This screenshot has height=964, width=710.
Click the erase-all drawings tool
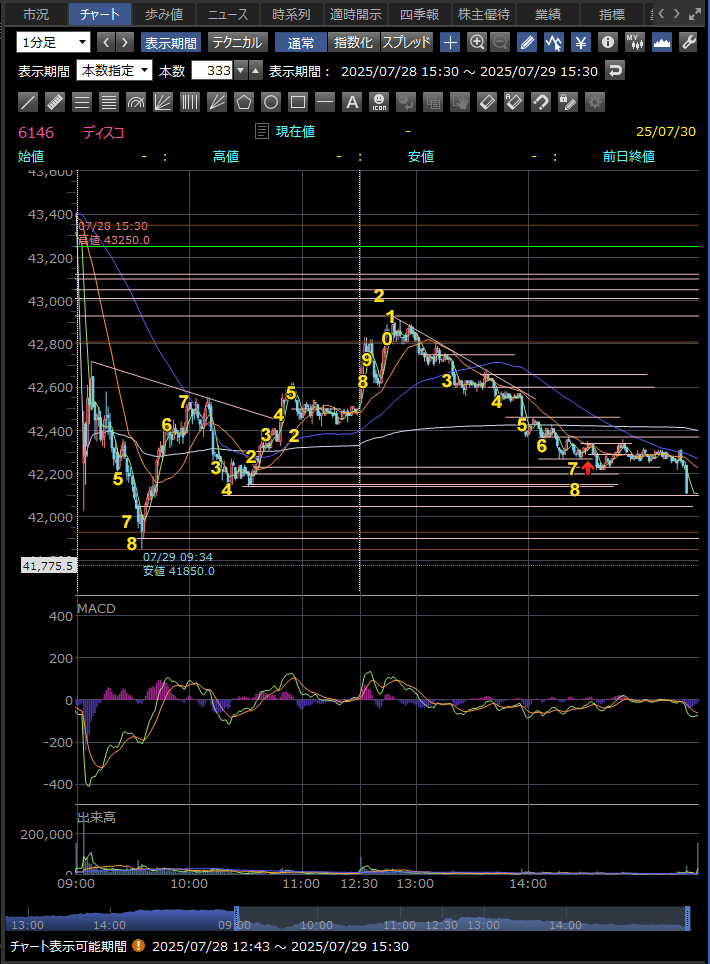pos(514,102)
